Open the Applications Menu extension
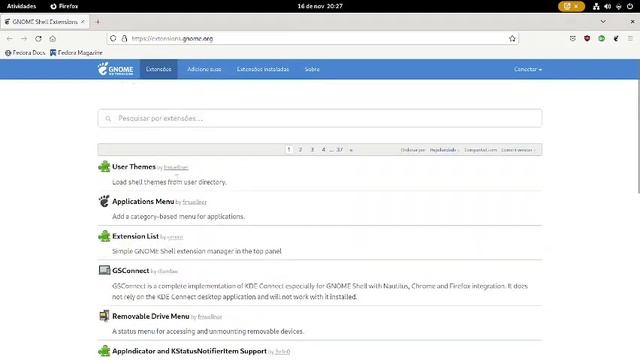 click(143, 201)
